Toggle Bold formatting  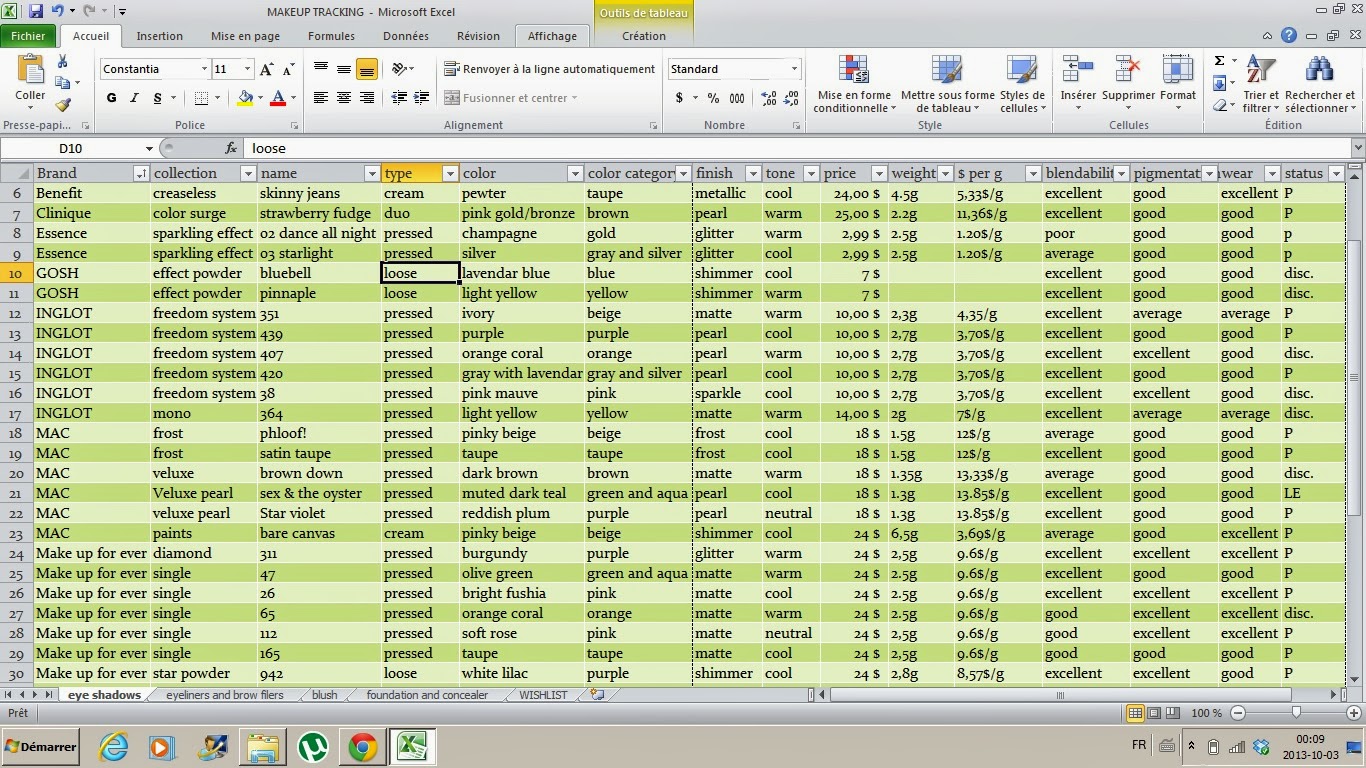[x=111, y=98]
